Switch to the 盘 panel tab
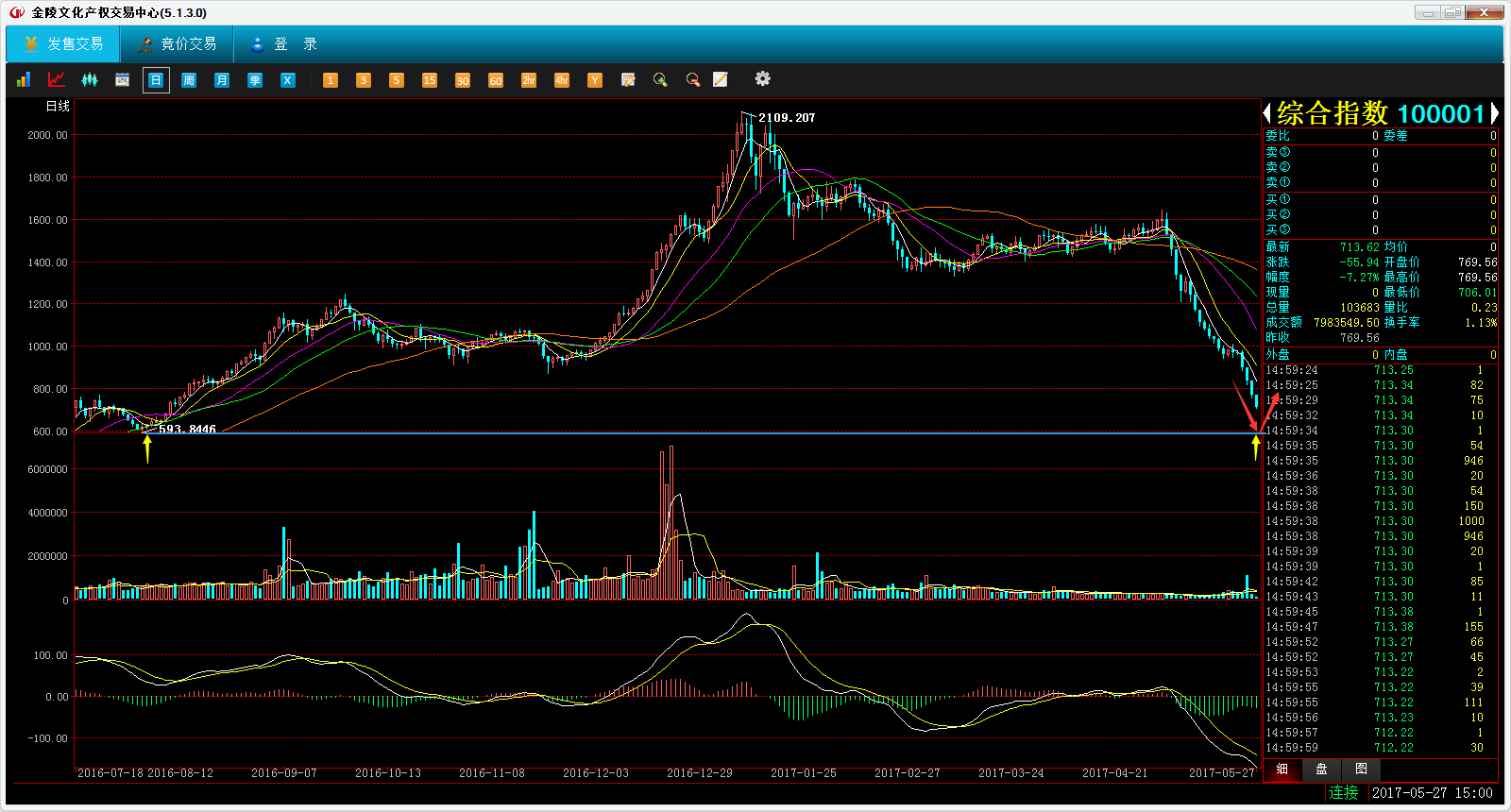Image resolution: width=1511 pixels, height=812 pixels. (x=1321, y=770)
